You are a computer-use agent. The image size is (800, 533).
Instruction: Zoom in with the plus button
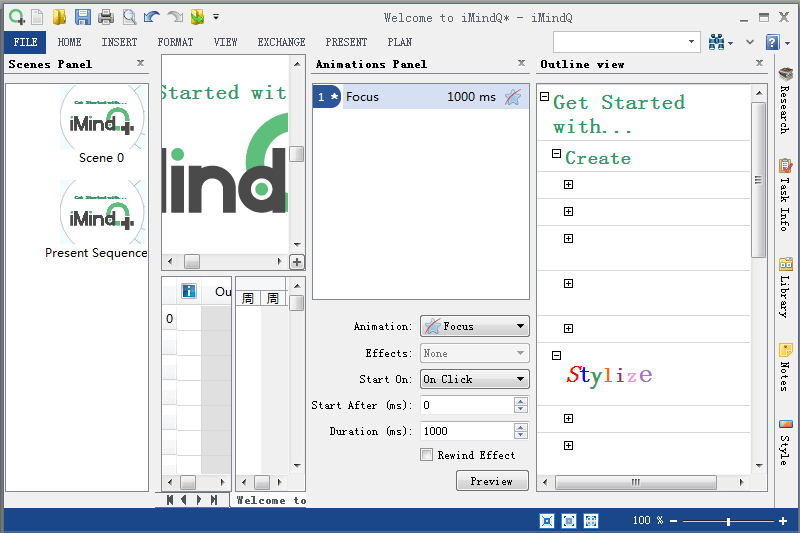(783, 521)
